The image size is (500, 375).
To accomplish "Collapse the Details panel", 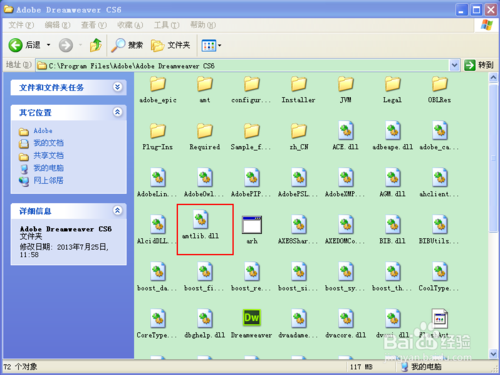I will click(x=117, y=210).
